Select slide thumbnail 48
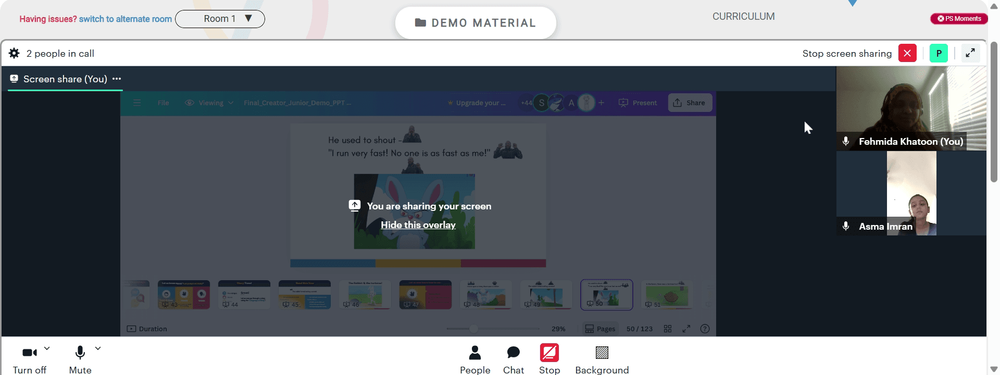1000x375 pixels. pos(486,295)
